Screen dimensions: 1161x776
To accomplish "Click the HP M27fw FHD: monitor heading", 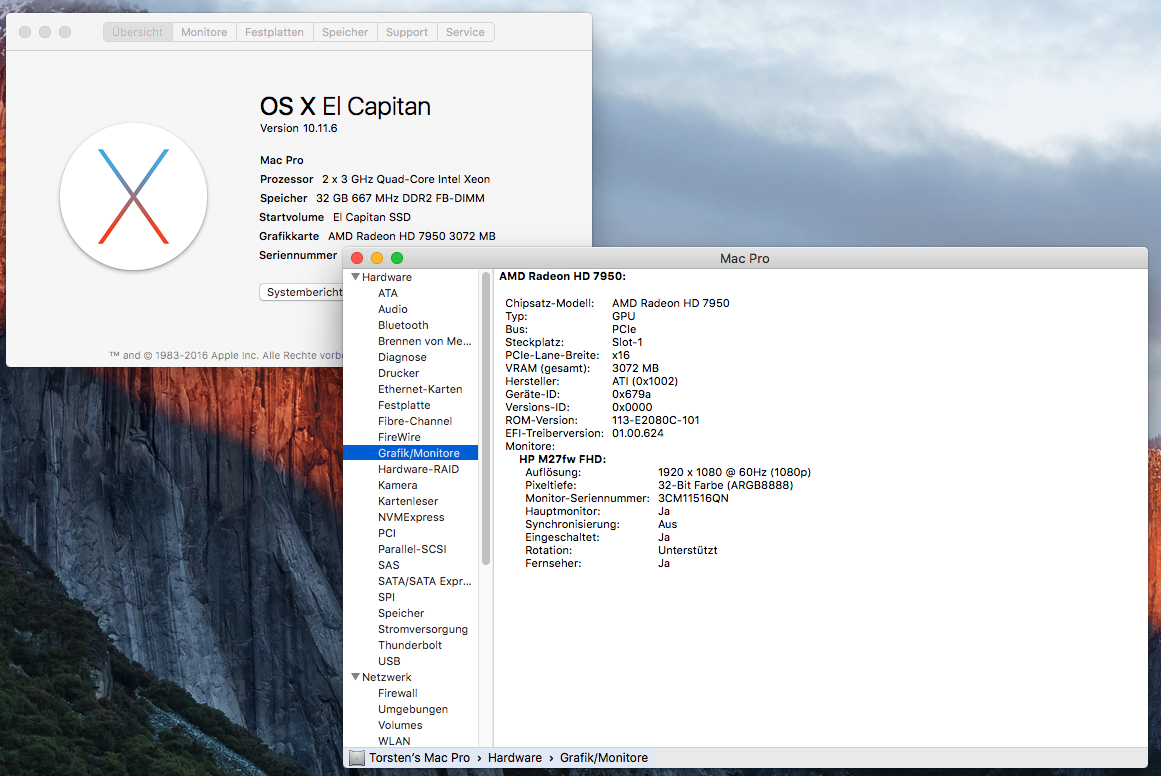I will pyautogui.click(x=562, y=459).
